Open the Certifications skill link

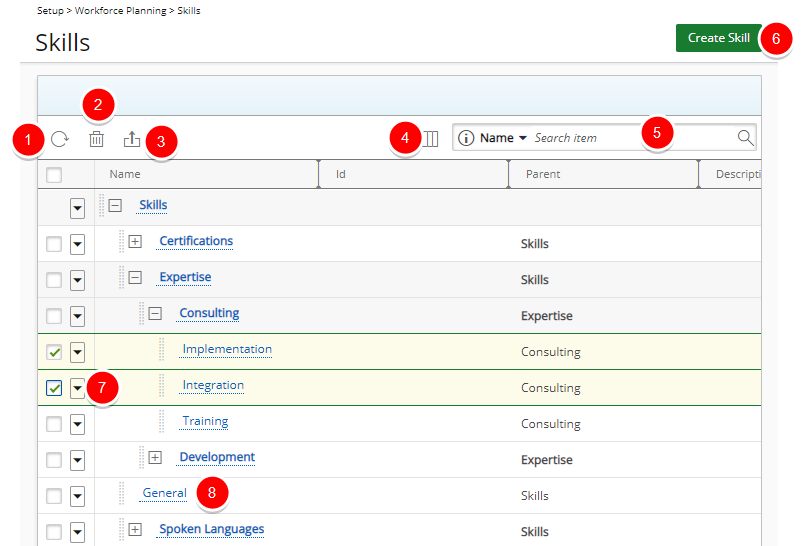pyautogui.click(x=196, y=241)
